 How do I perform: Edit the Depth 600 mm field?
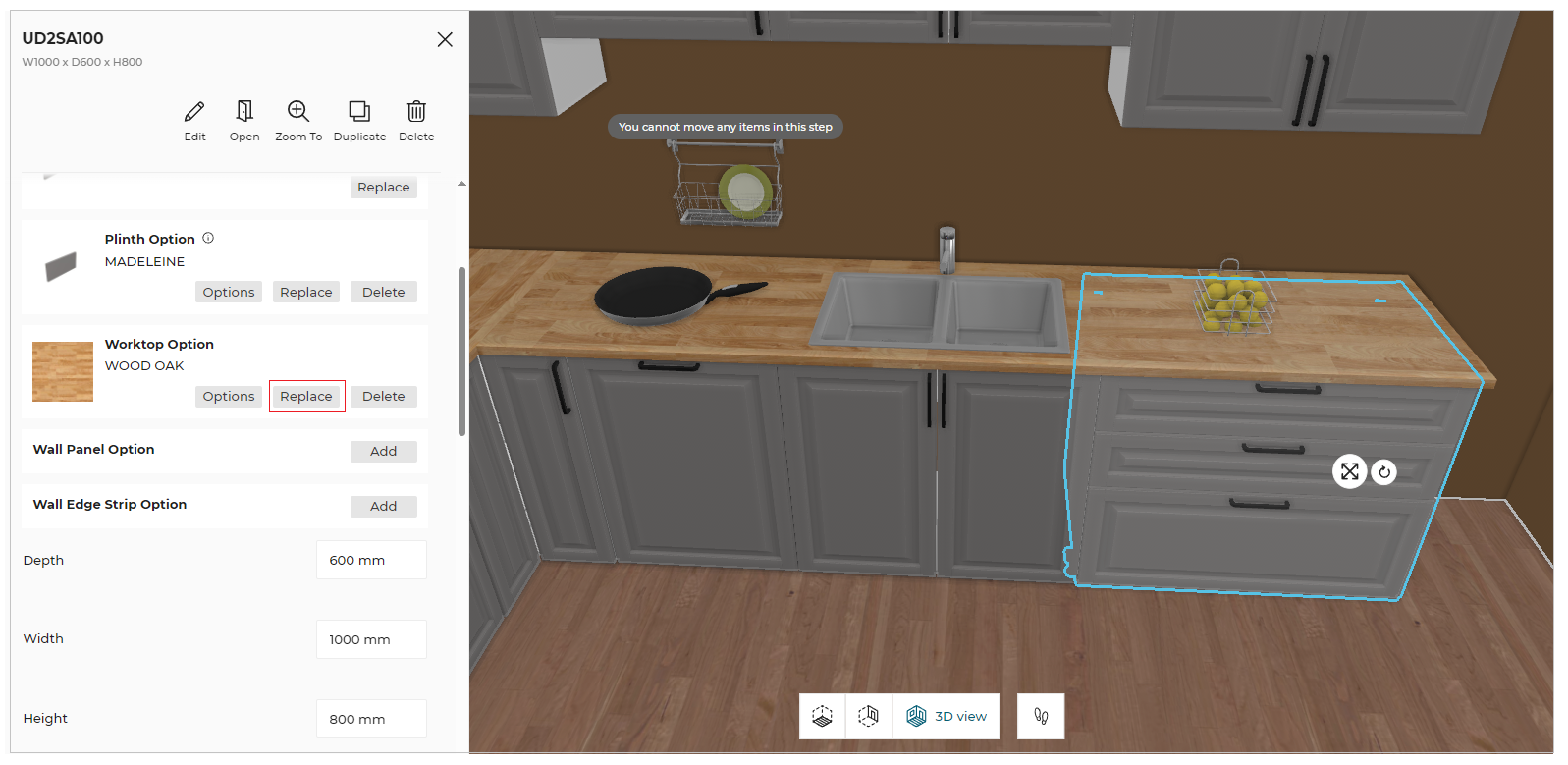point(371,560)
